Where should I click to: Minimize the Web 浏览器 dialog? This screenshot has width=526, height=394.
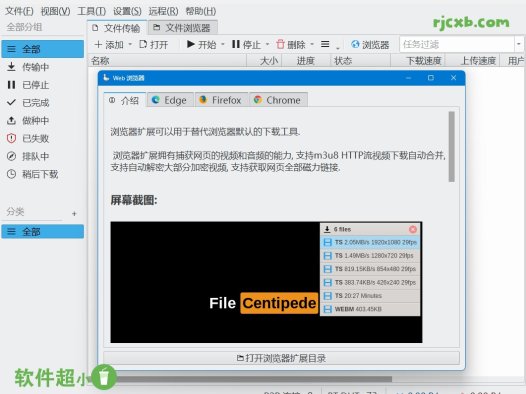pyautogui.click(x=409, y=78)
